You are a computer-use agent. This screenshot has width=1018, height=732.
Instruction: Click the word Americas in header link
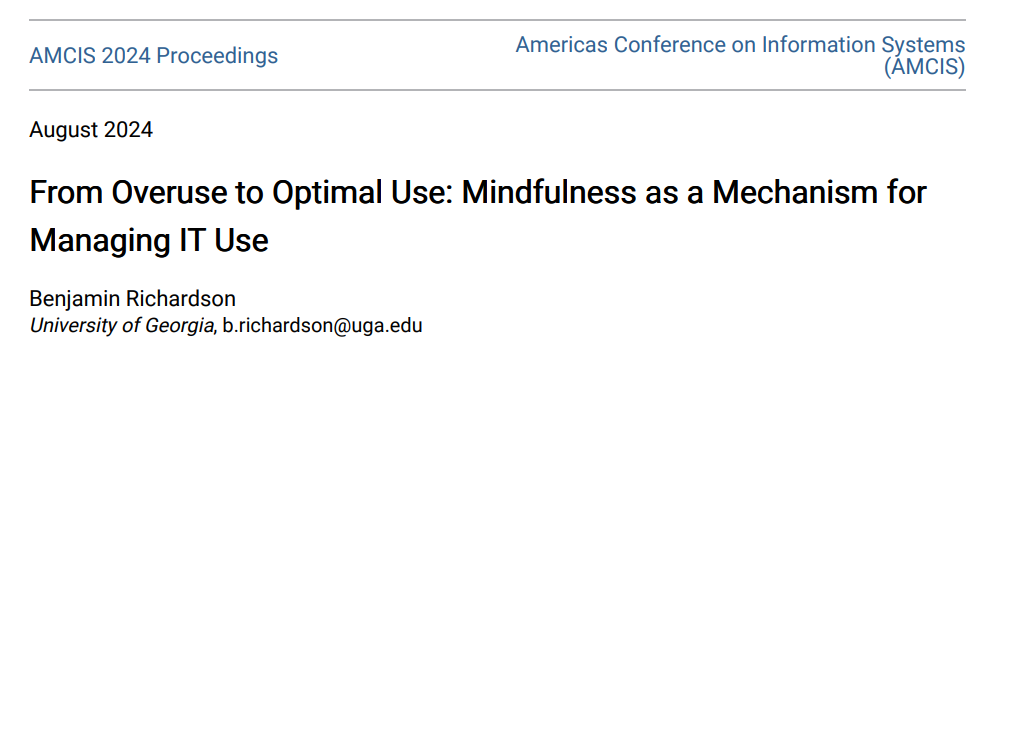[x=562, y=45]
